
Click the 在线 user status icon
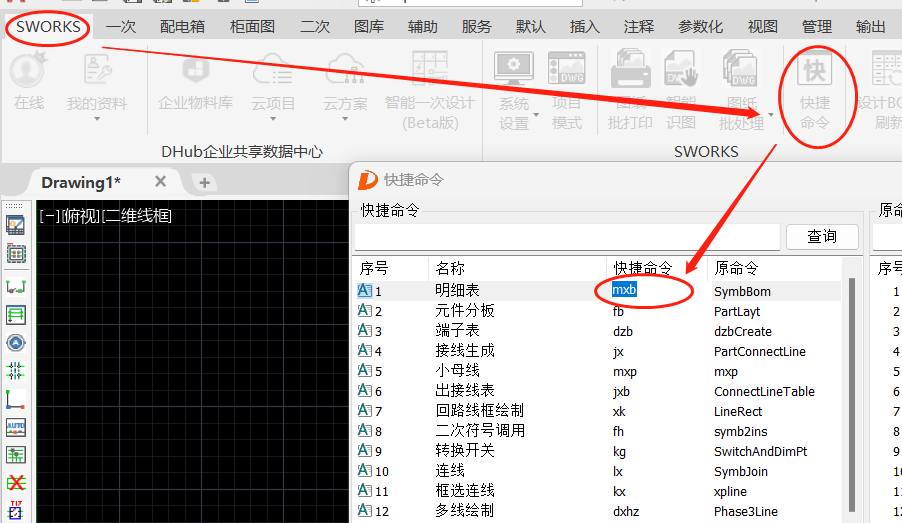(28, 69)
